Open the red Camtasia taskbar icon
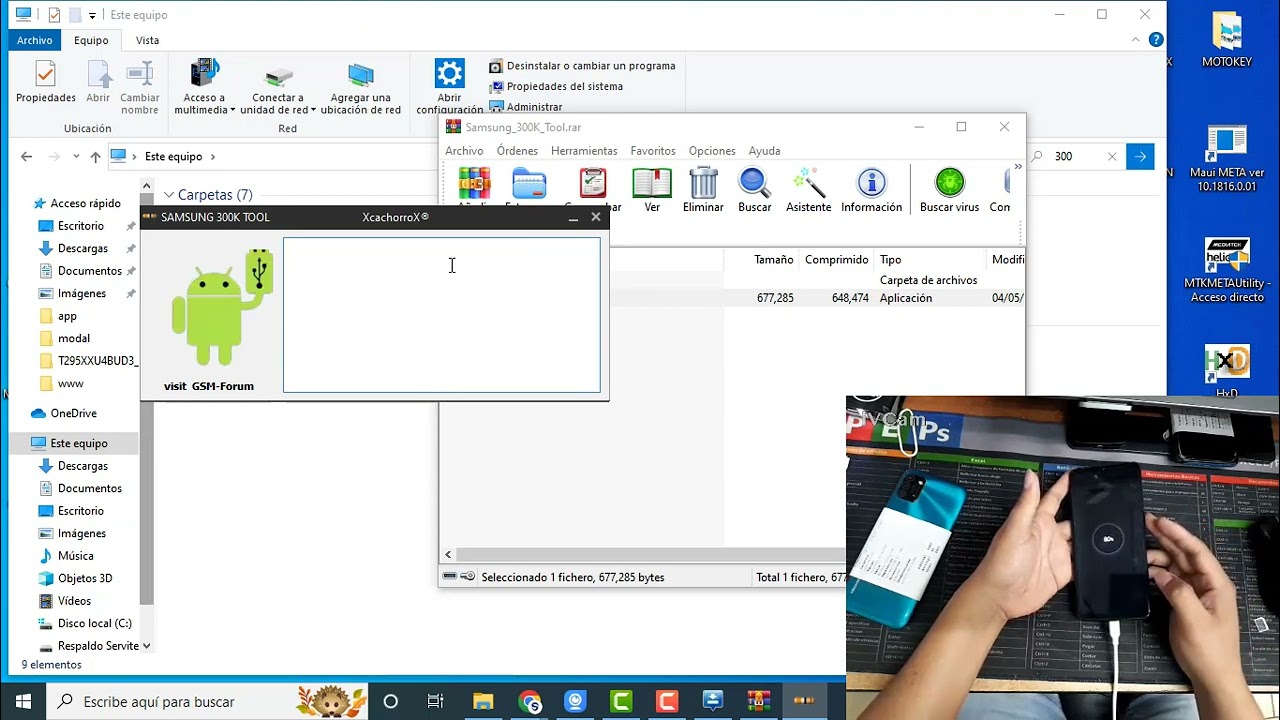The height and width of the screenshot is (720, 1280). pos(667,701)
